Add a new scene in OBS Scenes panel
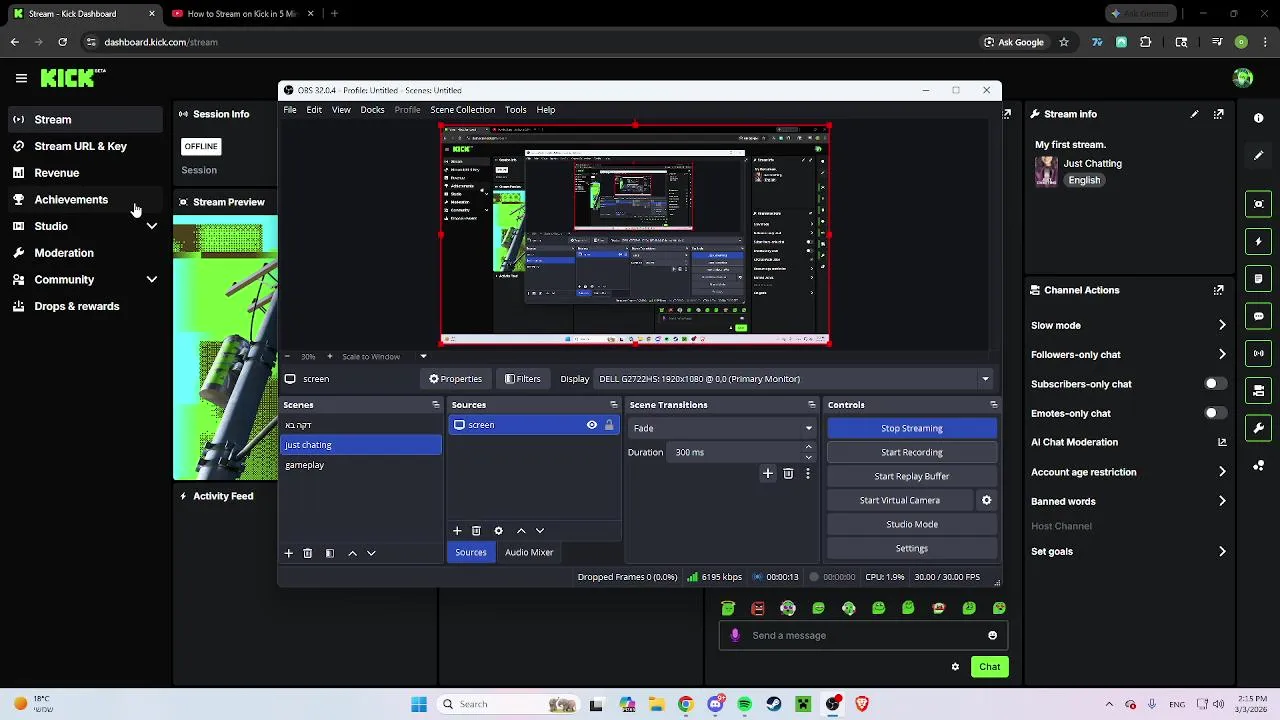Screen dimensions: 1280x720 [x=288, y=553]
